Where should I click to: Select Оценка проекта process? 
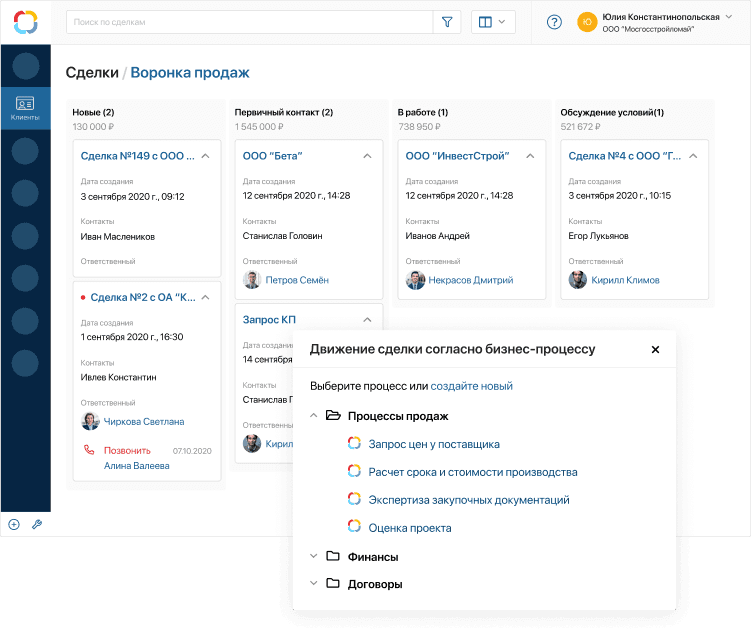click(409, 528)
